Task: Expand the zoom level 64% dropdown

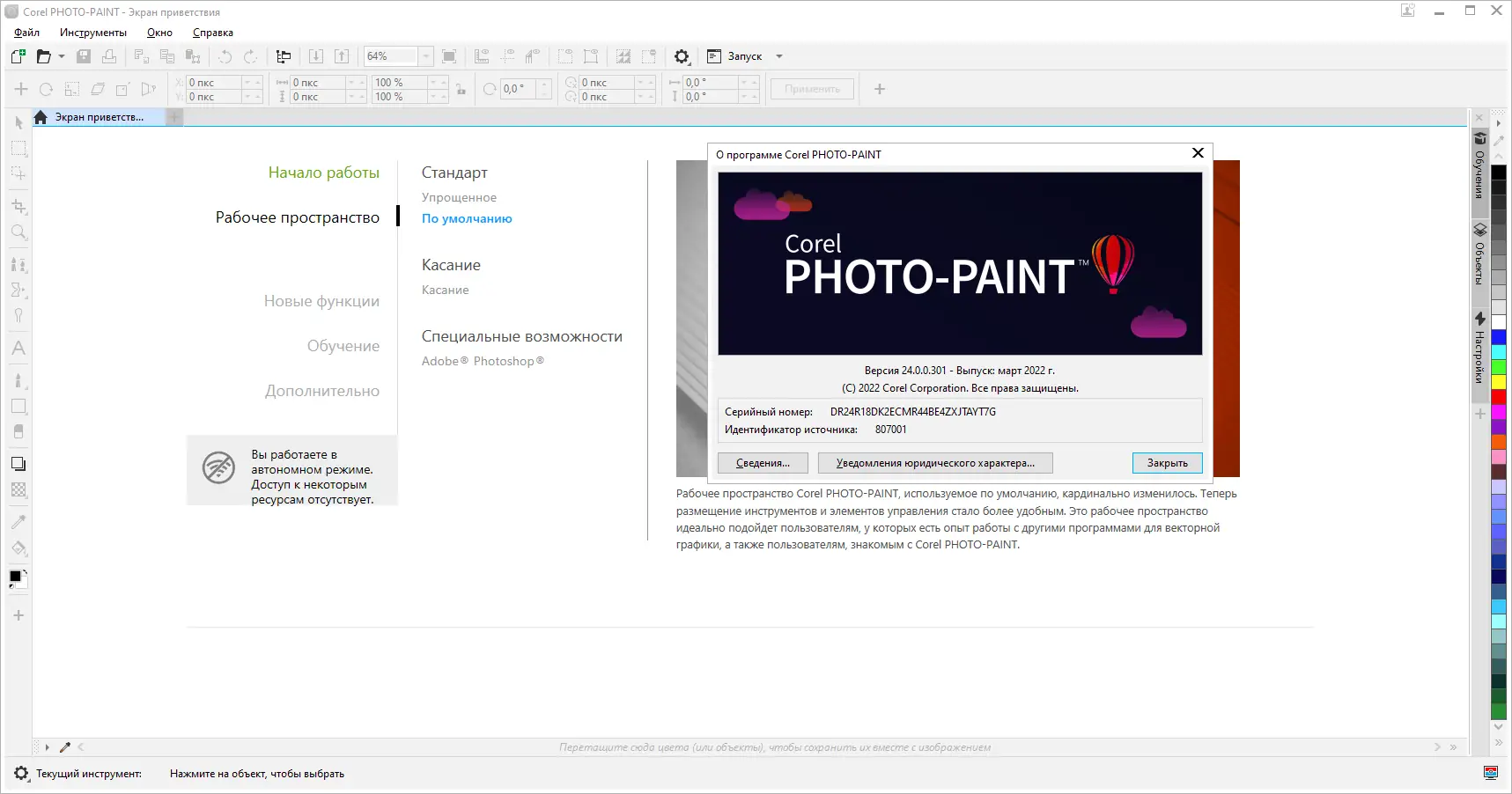Action: [425, 56]
